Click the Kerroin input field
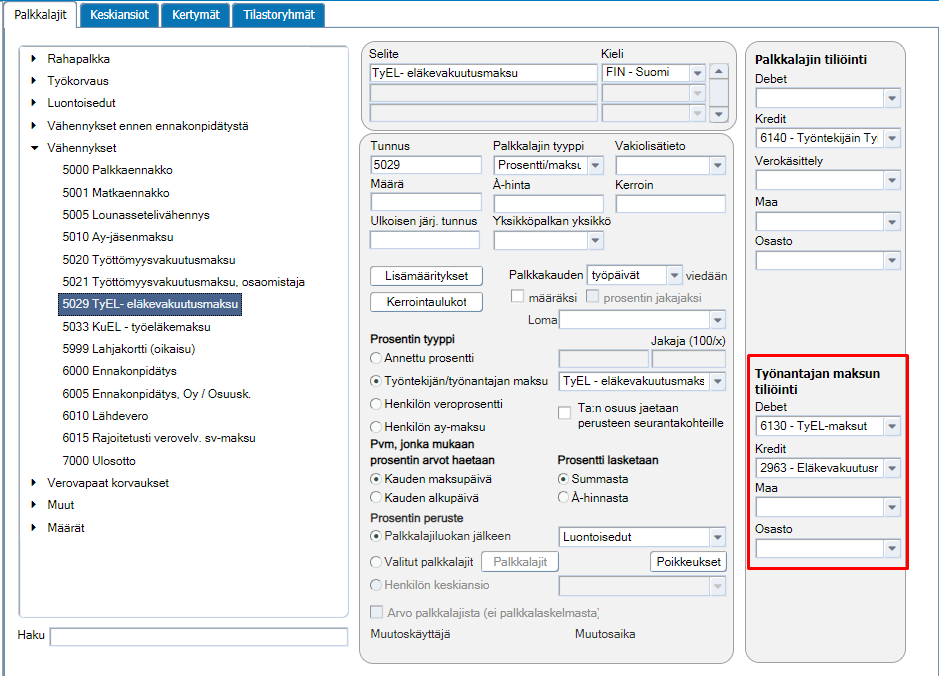Screen dimensions: 939x676 tap(671, 204)
